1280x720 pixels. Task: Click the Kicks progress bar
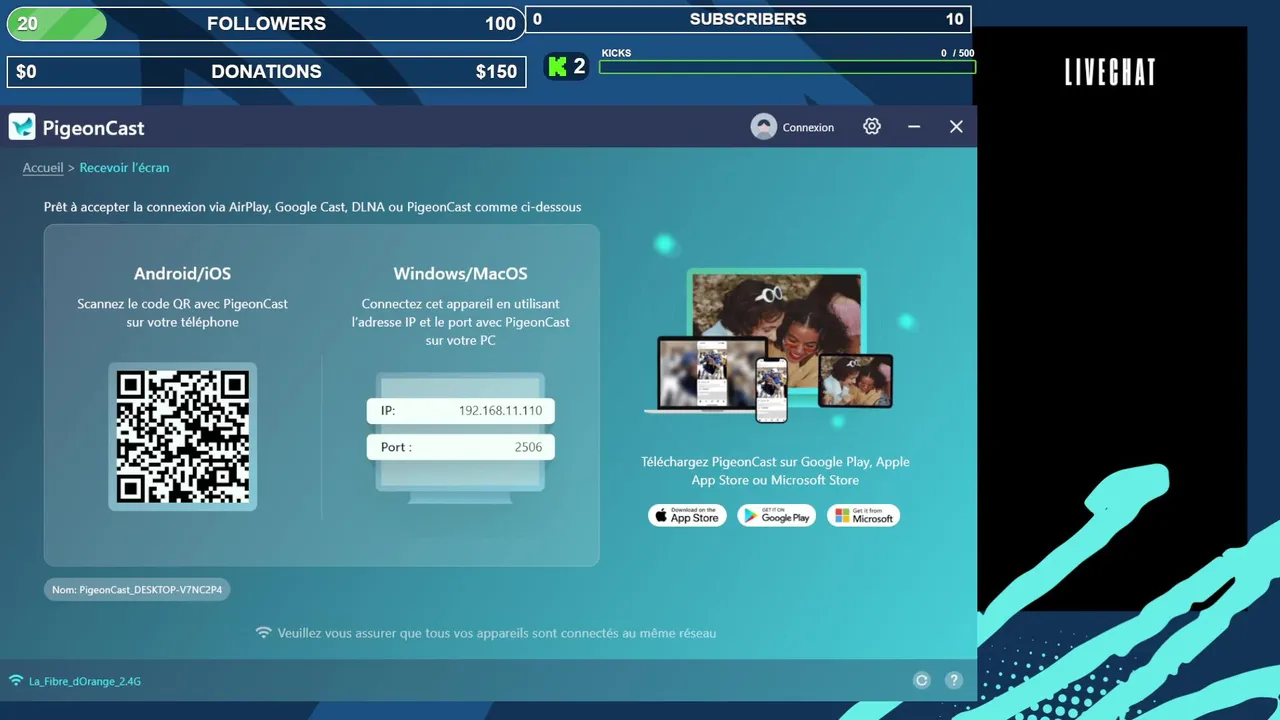[x=787, y=67]
